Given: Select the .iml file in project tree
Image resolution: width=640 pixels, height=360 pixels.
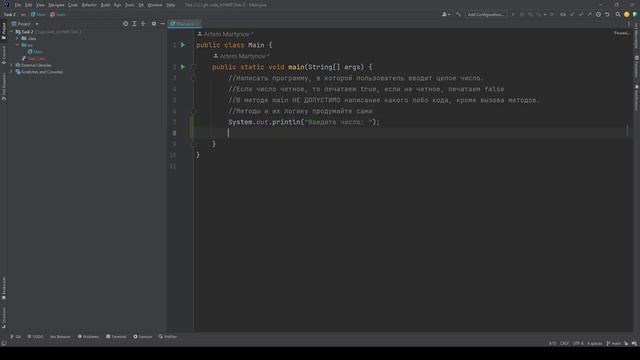Looking at the screenshot, I should tap(33, 58).
